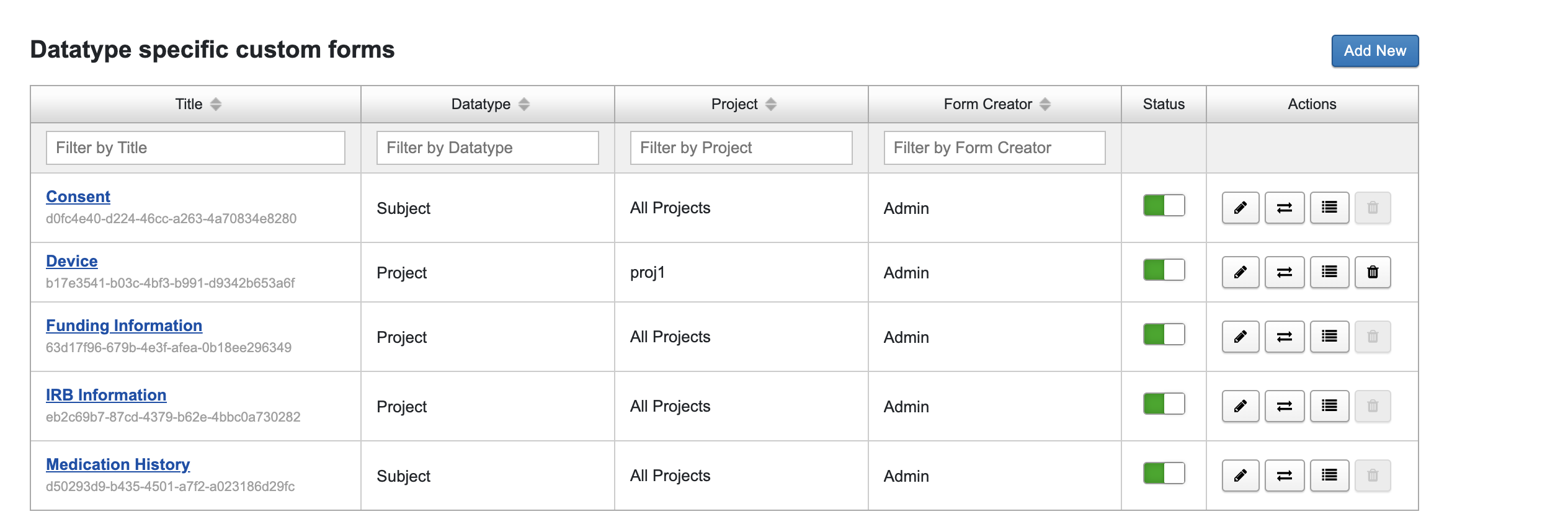The height and width of the screenshot is (527, 1568).
Task: Click the Filter by Project input field
Action: pyautogui.click(x=741, y=148)
